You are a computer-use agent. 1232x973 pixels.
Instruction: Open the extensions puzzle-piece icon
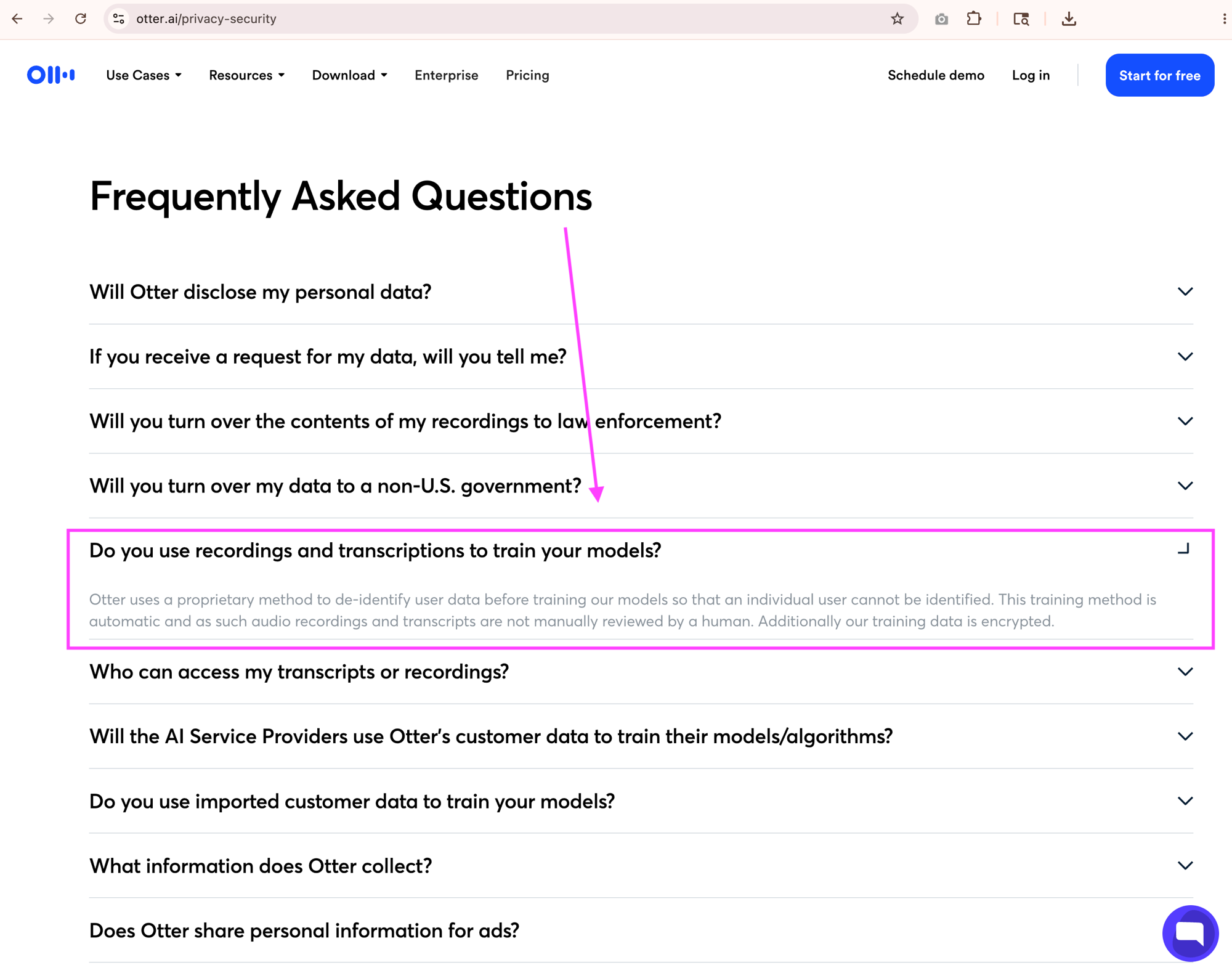coord(973,19)
